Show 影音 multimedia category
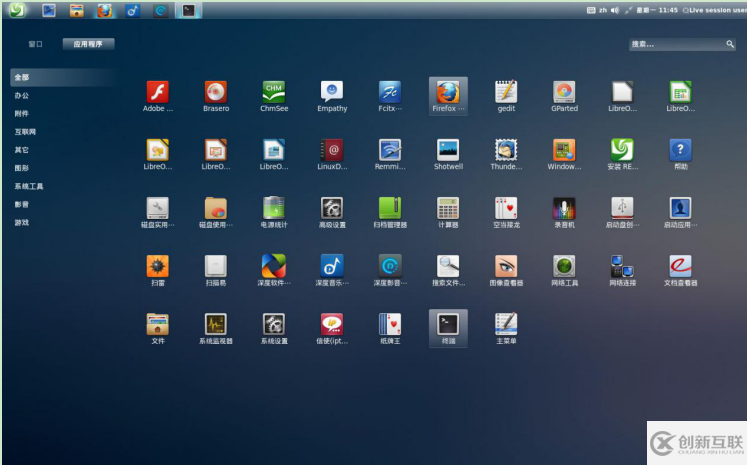Viewport: 747px width, 465px height. coord(22,204)
